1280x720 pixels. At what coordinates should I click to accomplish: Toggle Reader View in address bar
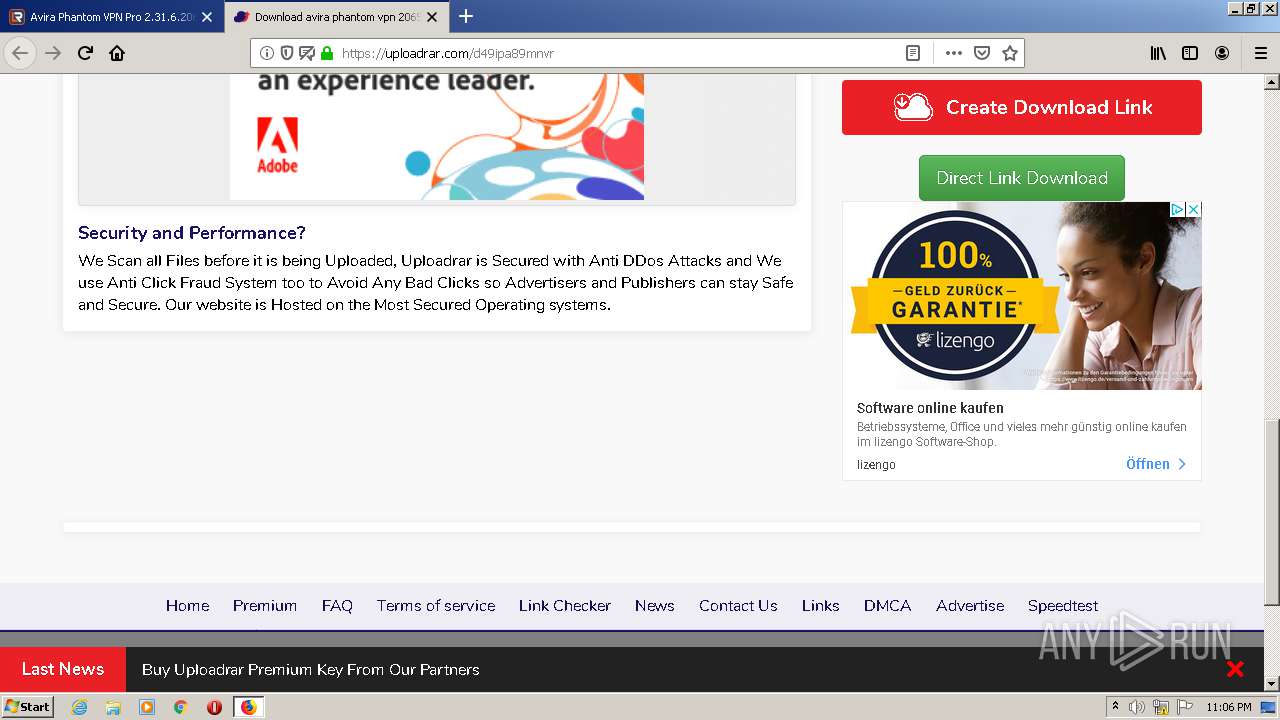(x=913, y=53)
